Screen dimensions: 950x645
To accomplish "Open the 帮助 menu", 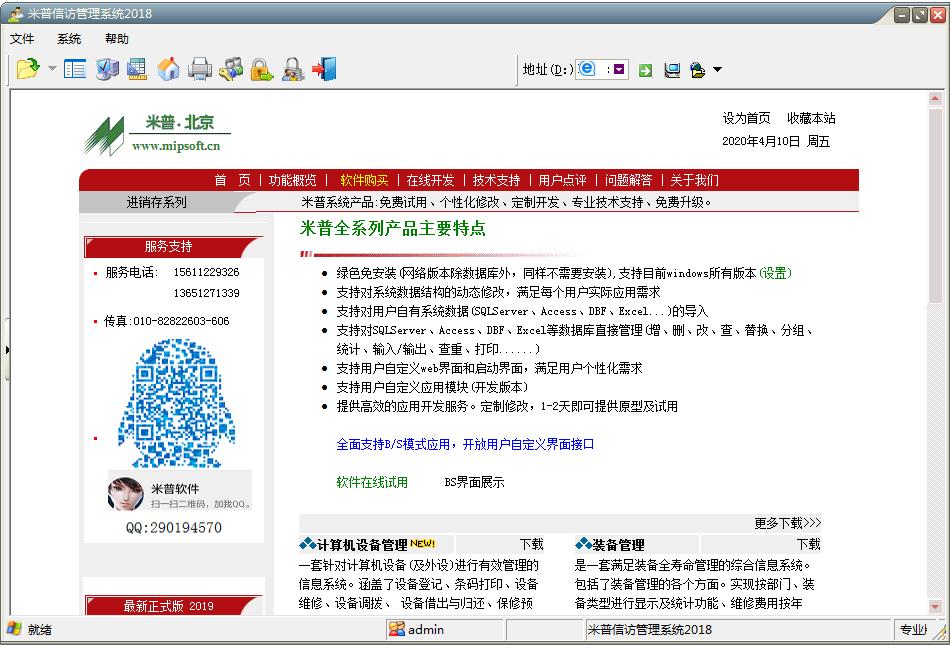I will click(x=117, y=39).
